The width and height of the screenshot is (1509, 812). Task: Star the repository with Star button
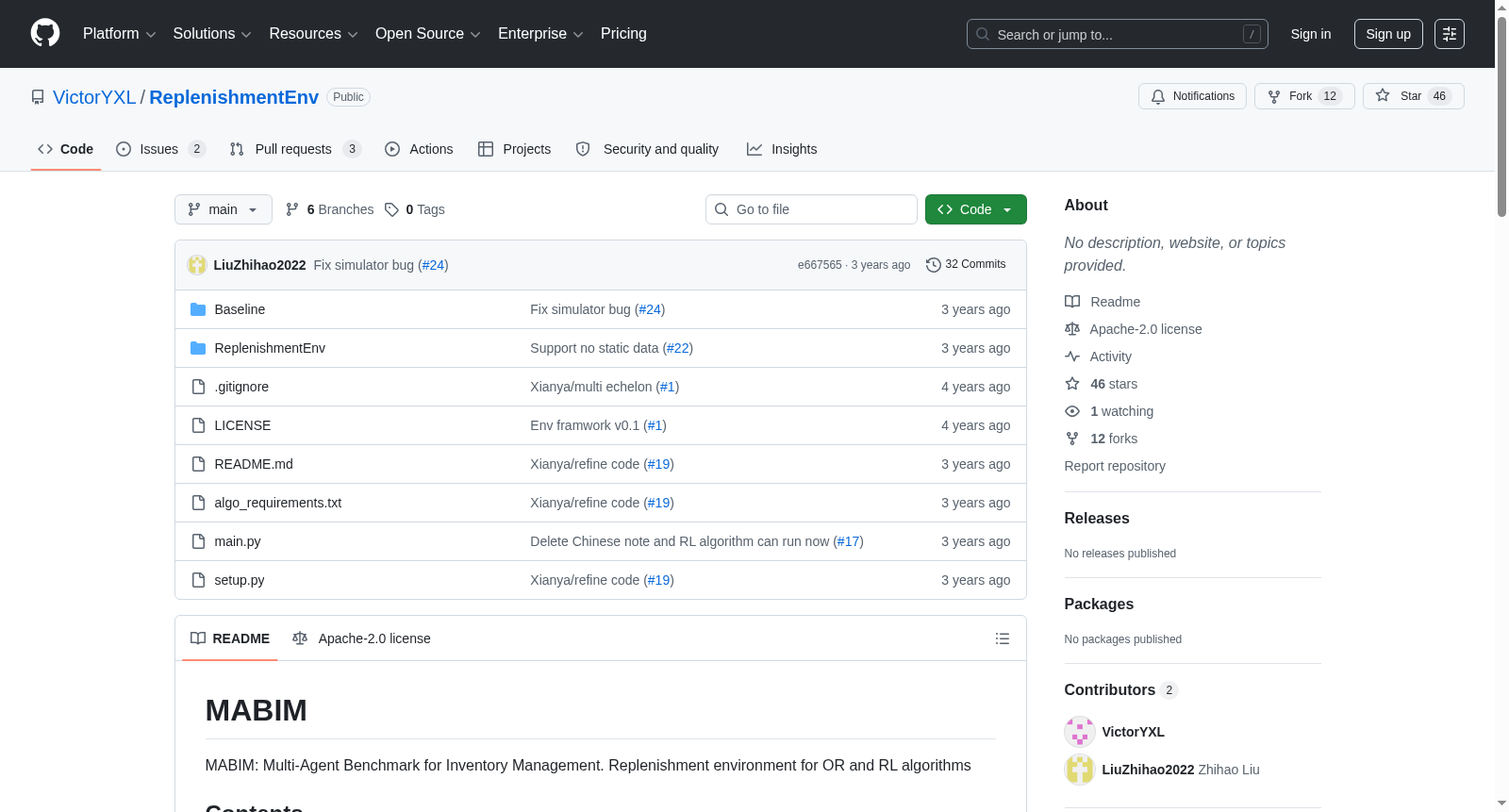click(1414, 96)
